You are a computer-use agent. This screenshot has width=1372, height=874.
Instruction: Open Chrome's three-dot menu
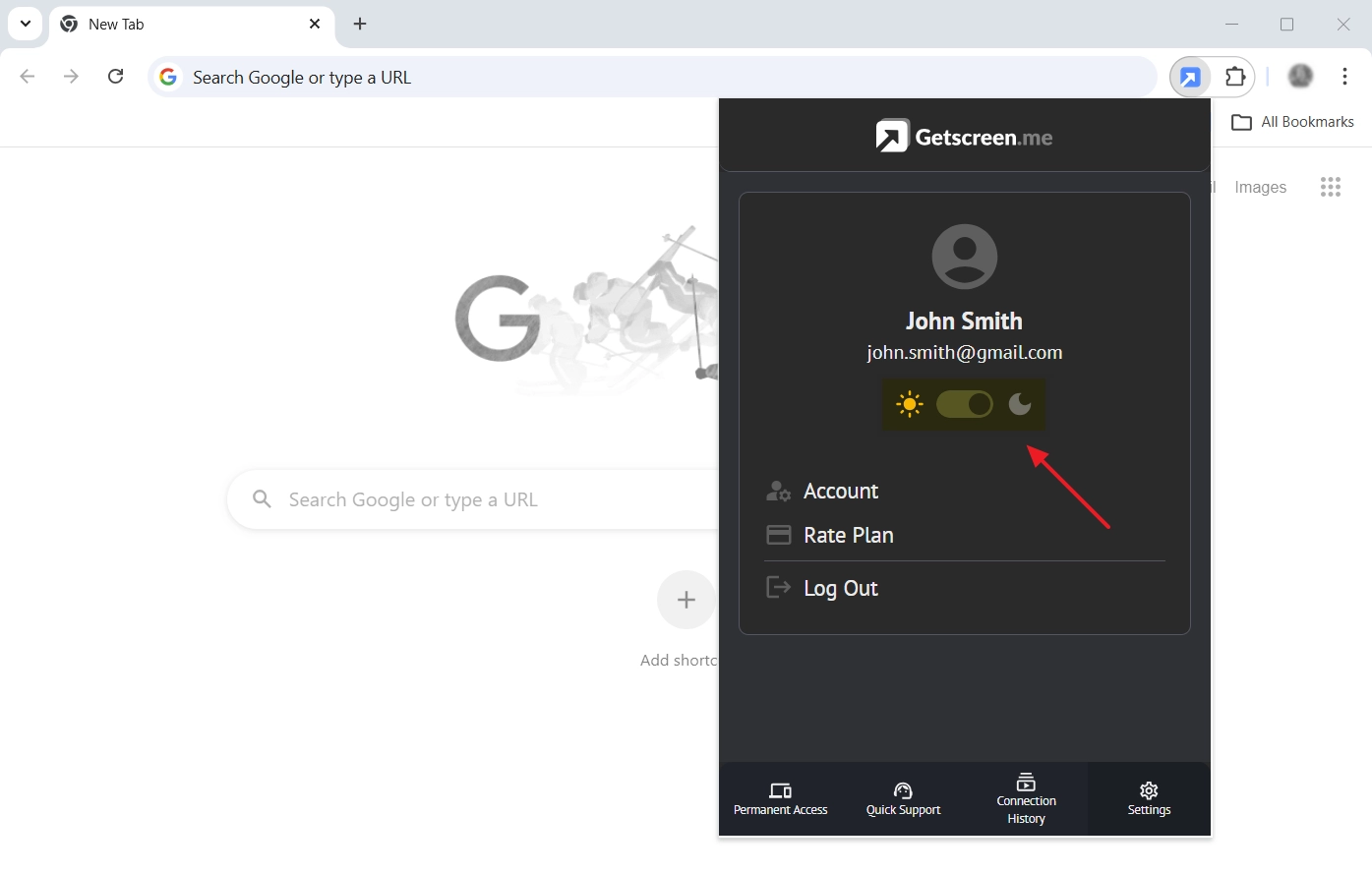(1344, 77)
